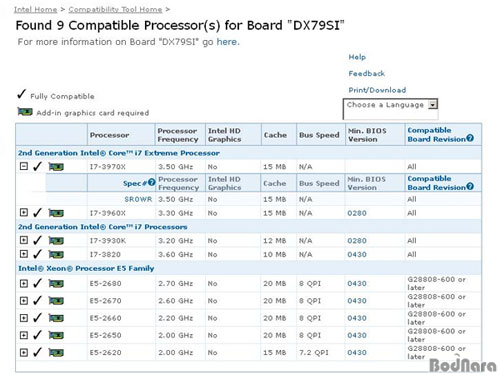
Task: Click graphics card icon in E5-2680 row
Action: pos(56,284)
